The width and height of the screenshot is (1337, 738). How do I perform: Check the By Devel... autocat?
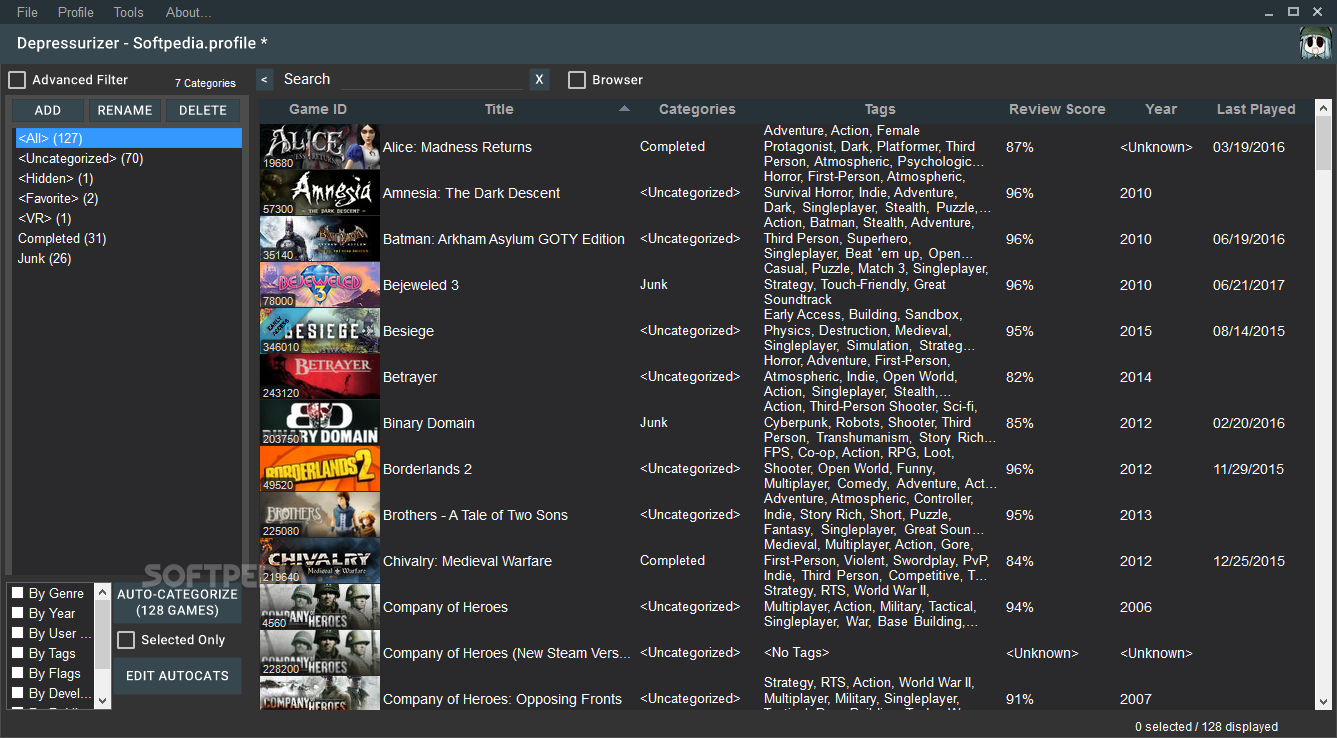coord(17,693)
